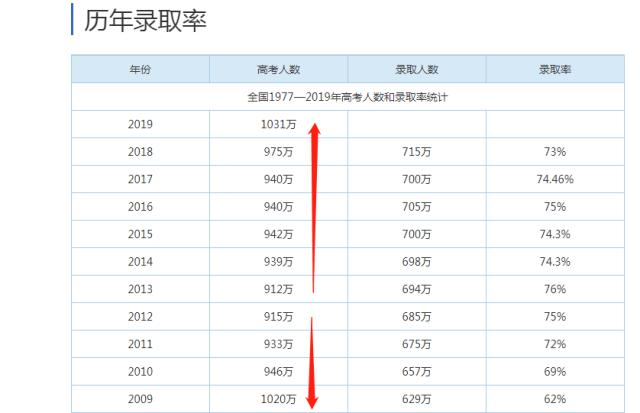
Task: Click the 657万 admitted count cell
Action: (417, 371)
